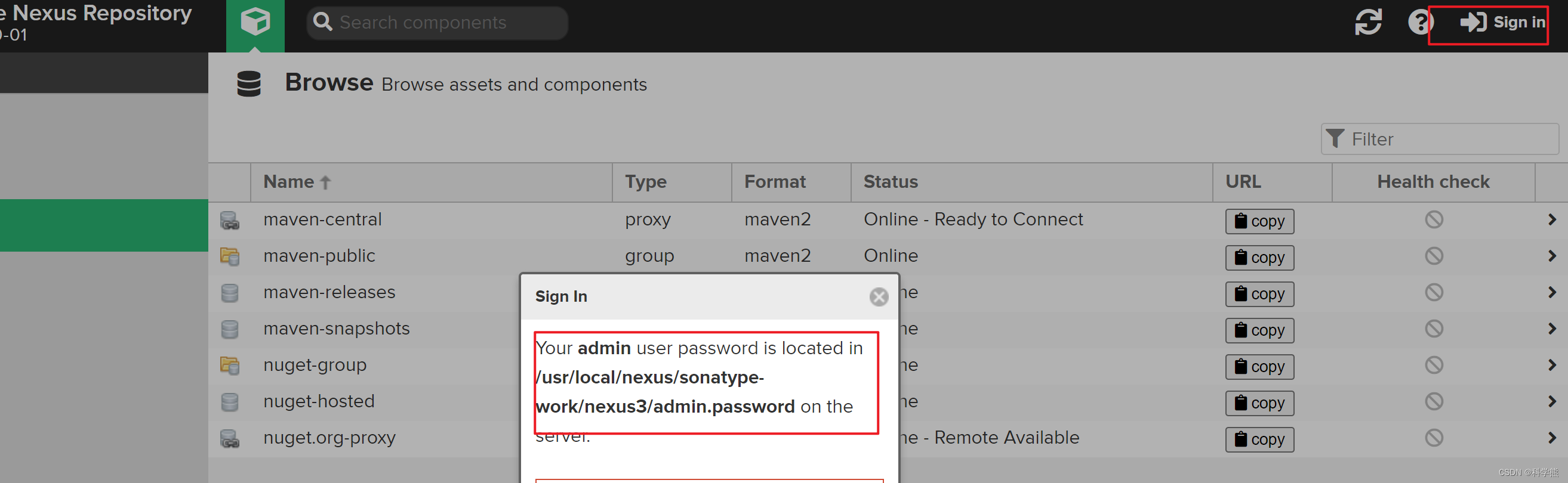Select the maven-public repository name
Viewport: 1568px width, 483px height.
pyautogui.click(x=319, y=256)
